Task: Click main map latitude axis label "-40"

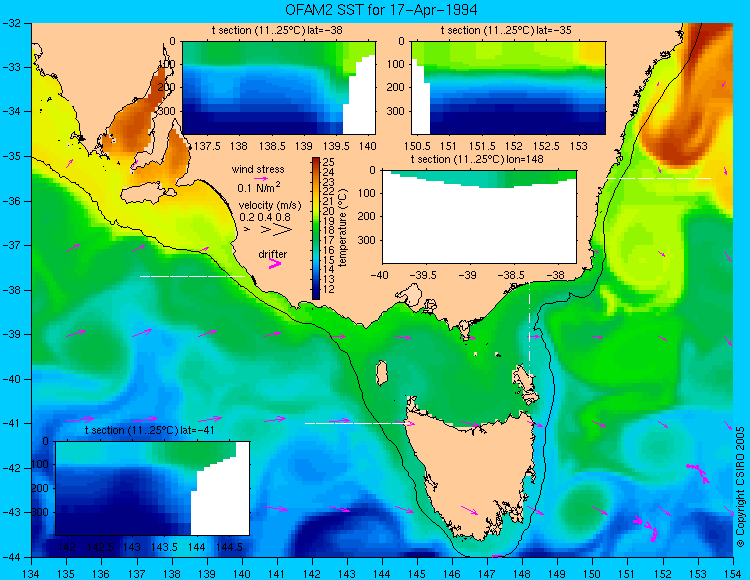Action: 11,379
